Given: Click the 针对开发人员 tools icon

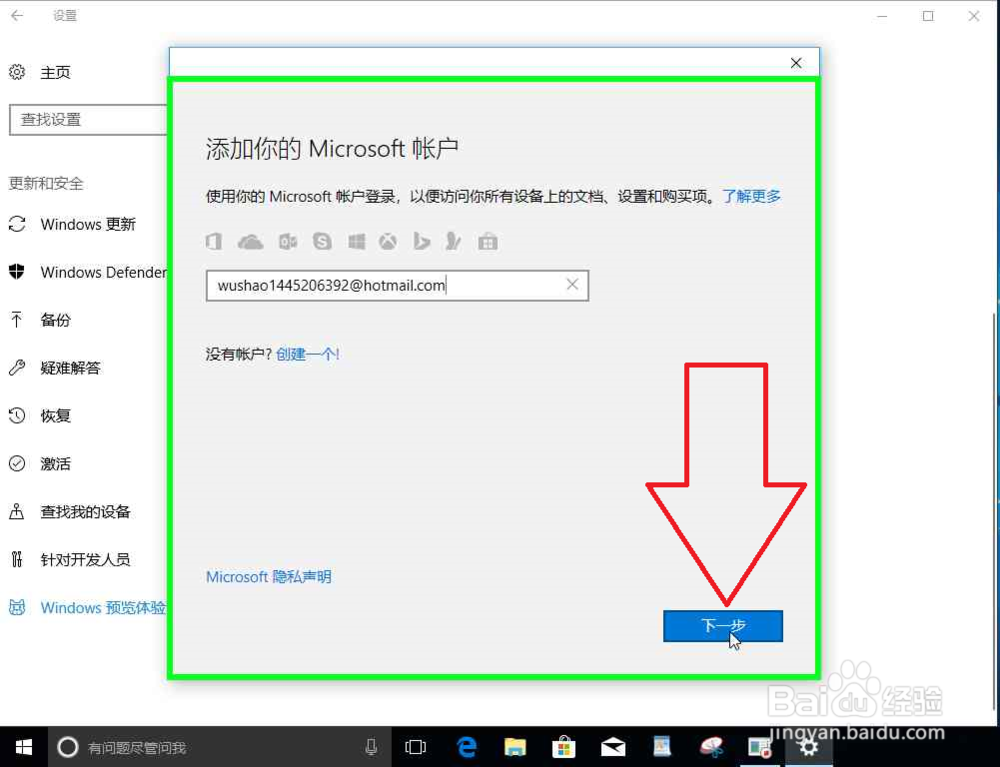Looking at the screenshot, I should click(17, 559).
